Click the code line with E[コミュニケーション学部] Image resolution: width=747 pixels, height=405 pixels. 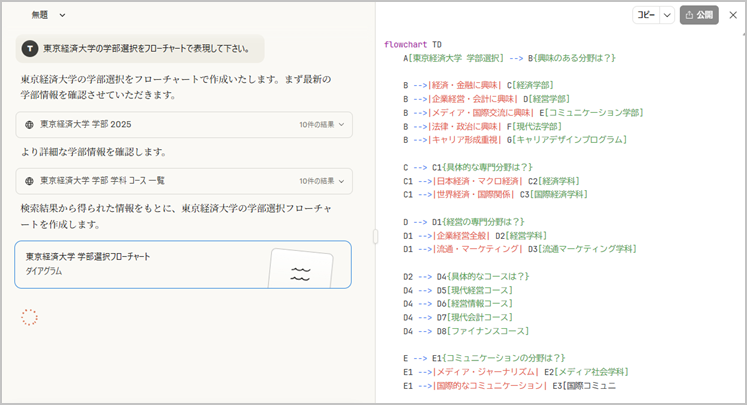point(523,112)
